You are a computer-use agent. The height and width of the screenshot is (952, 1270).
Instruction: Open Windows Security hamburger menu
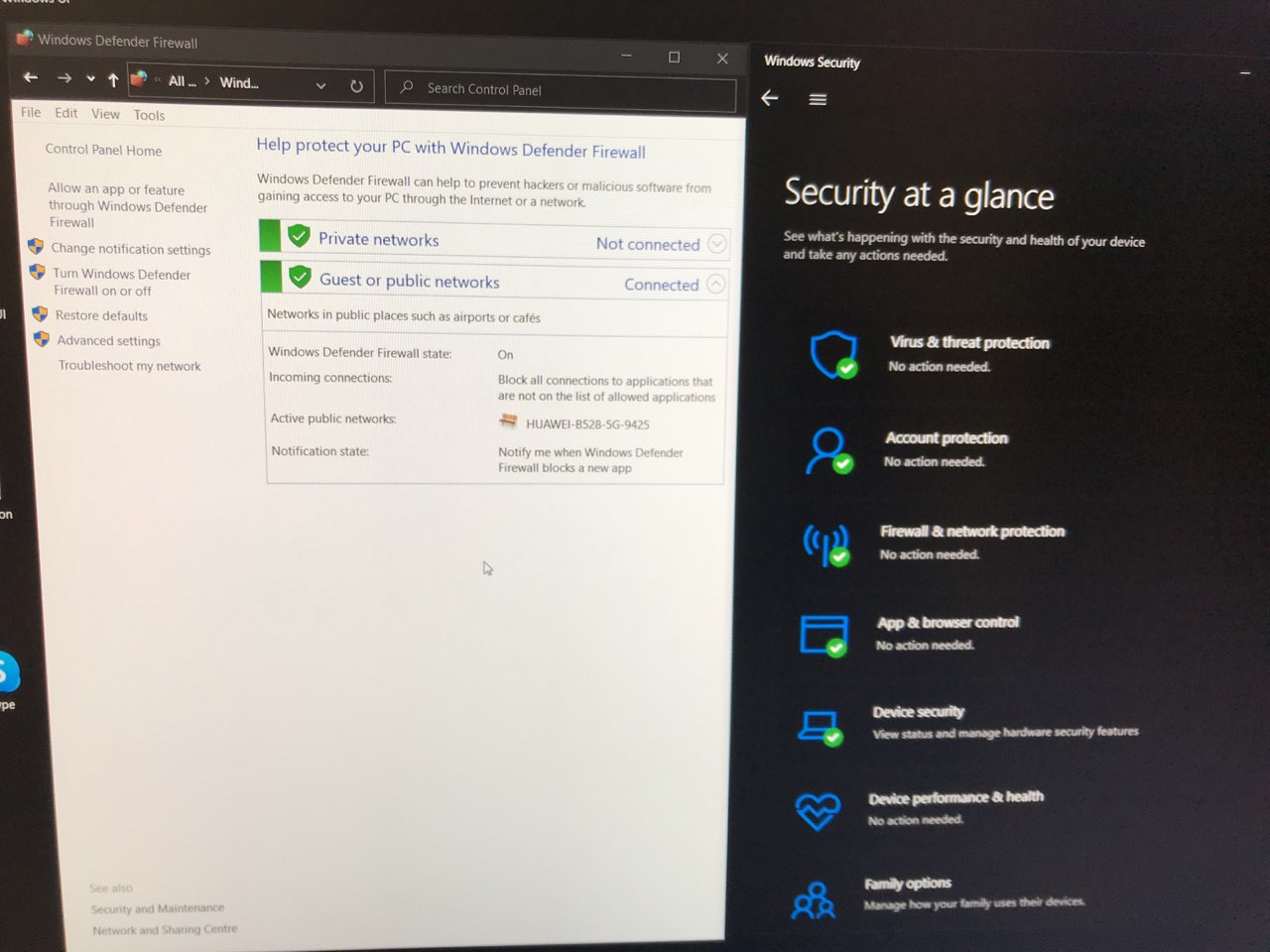point(818,99)
